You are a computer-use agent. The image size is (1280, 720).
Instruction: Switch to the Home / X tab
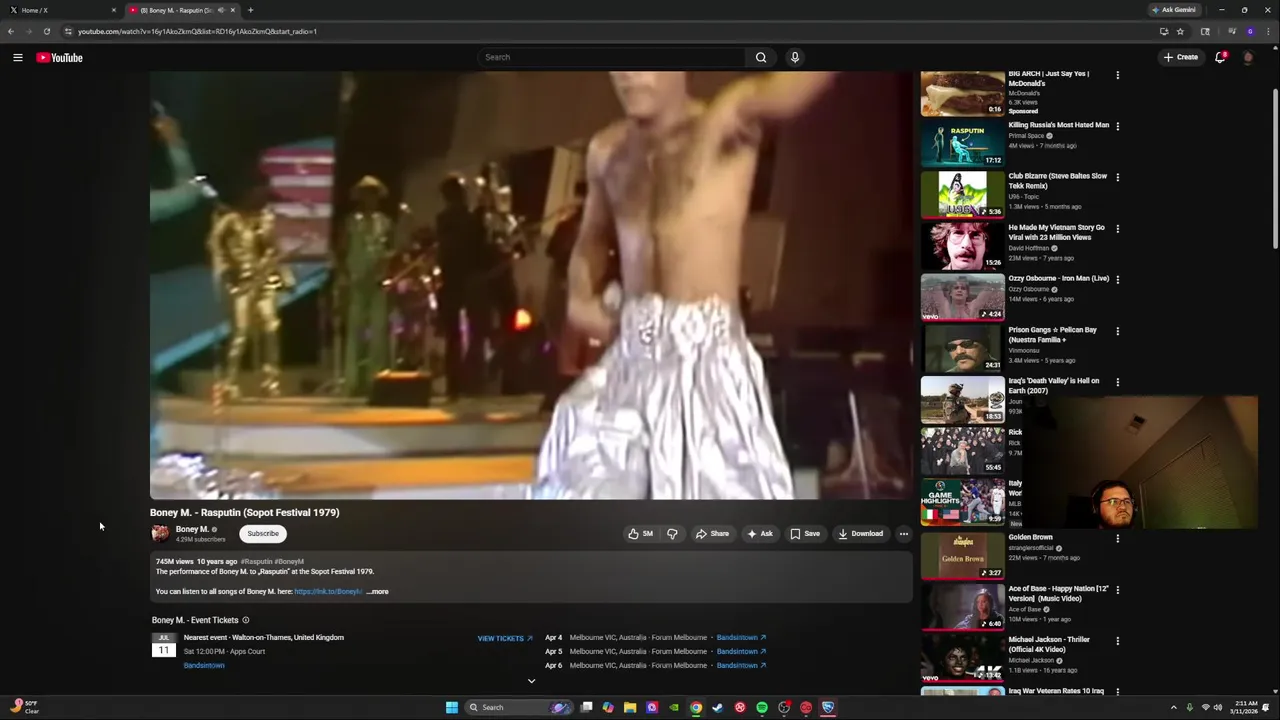coord(60,10)
